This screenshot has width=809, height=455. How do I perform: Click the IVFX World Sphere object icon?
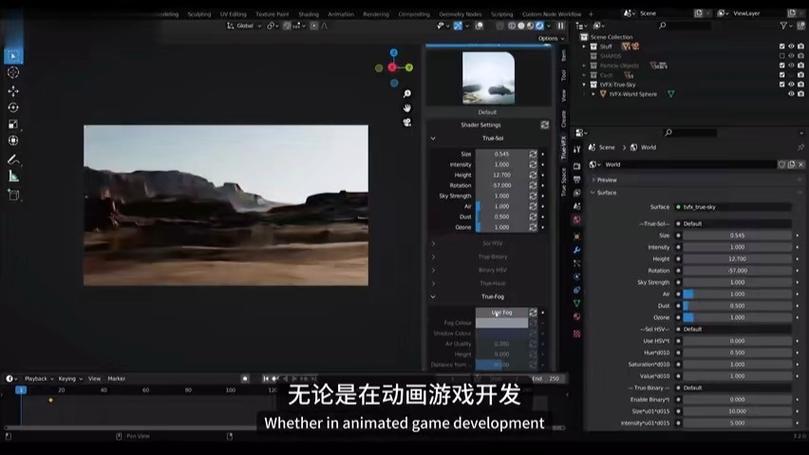click(x=603, y=94)
